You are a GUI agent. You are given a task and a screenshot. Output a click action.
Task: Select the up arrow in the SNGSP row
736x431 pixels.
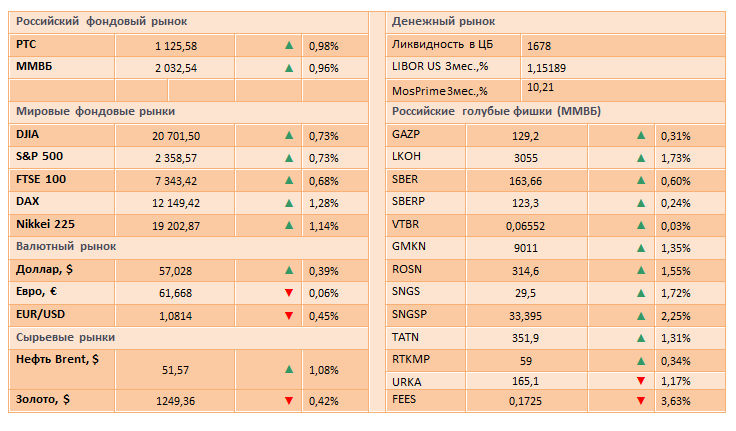click(640, 315)
